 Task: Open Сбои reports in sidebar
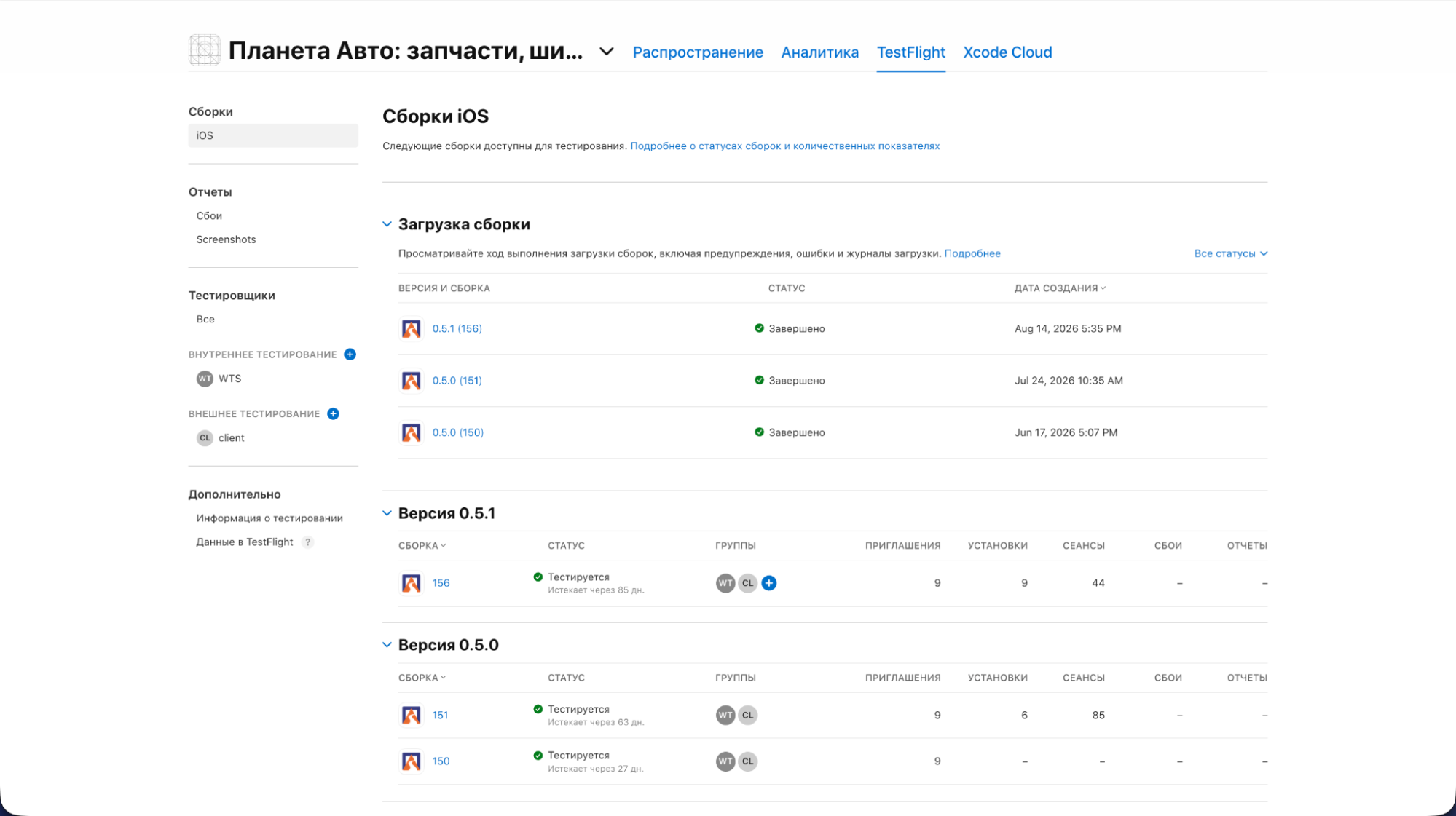coord(209,215)
